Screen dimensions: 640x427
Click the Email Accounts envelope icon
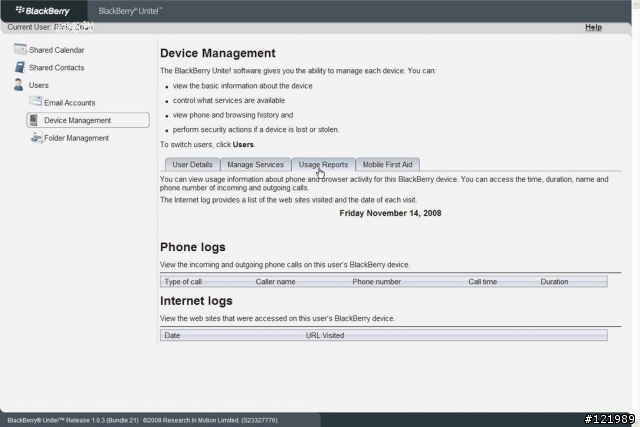pos(36,101)
